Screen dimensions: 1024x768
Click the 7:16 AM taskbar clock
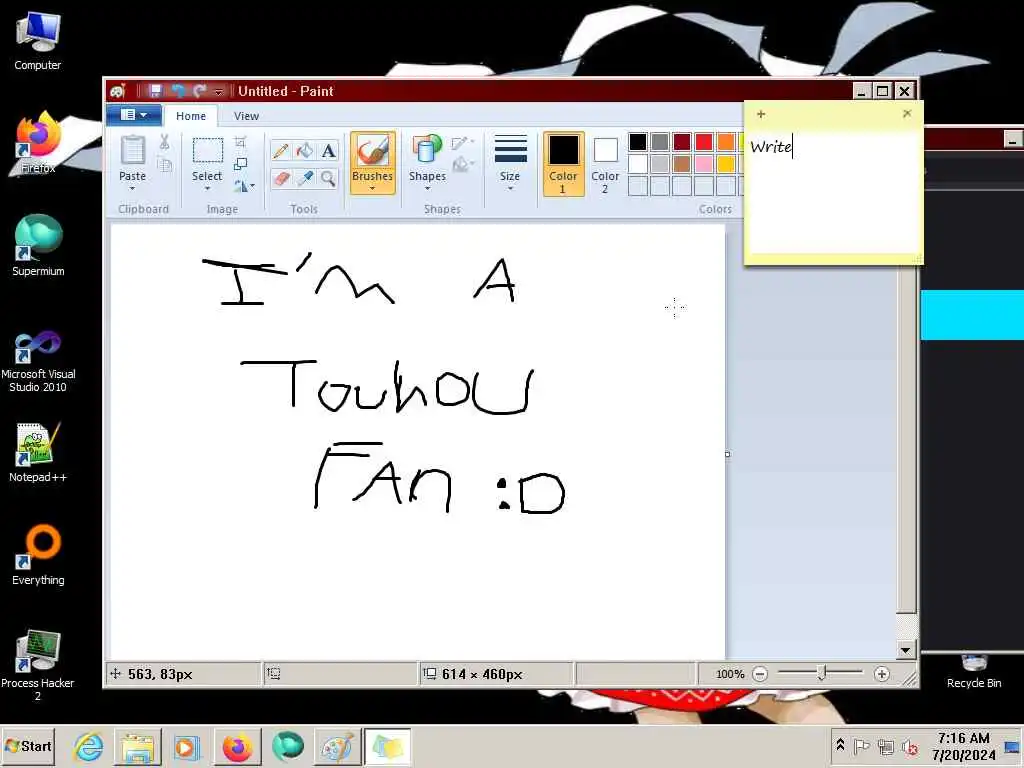[x=964, y=738]
